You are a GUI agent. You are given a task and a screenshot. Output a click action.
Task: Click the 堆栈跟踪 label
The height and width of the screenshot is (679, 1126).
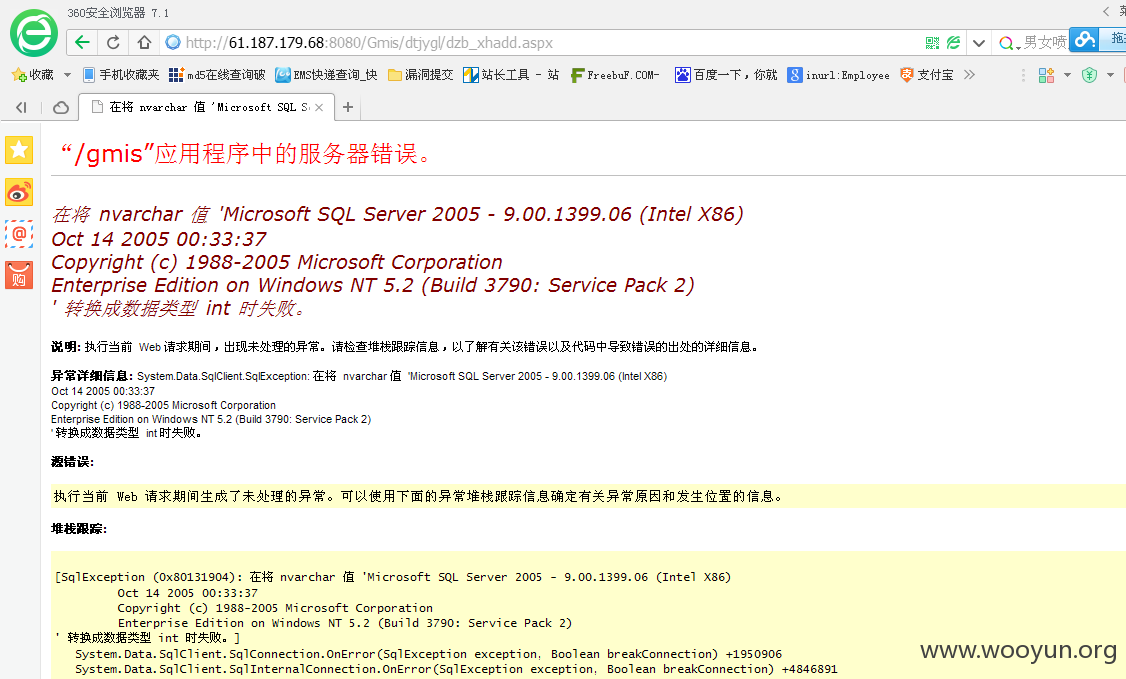79,528
